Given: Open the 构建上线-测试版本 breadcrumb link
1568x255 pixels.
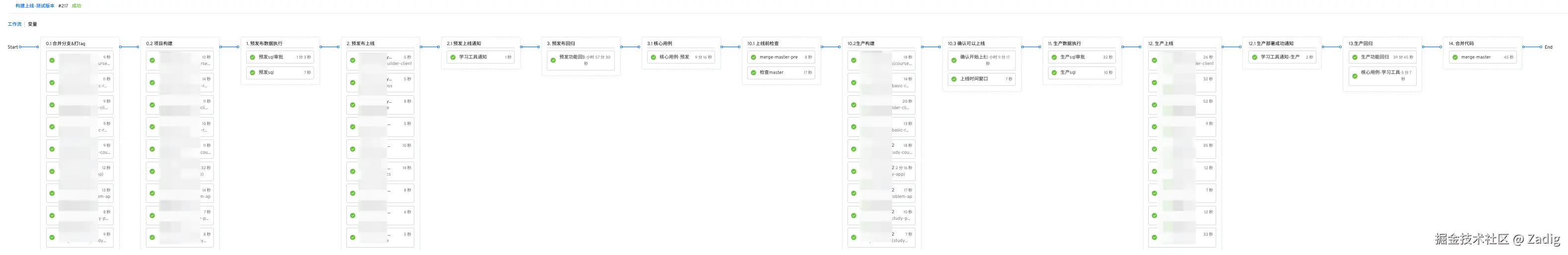Looking at the screenshot, I should point(35,5).
